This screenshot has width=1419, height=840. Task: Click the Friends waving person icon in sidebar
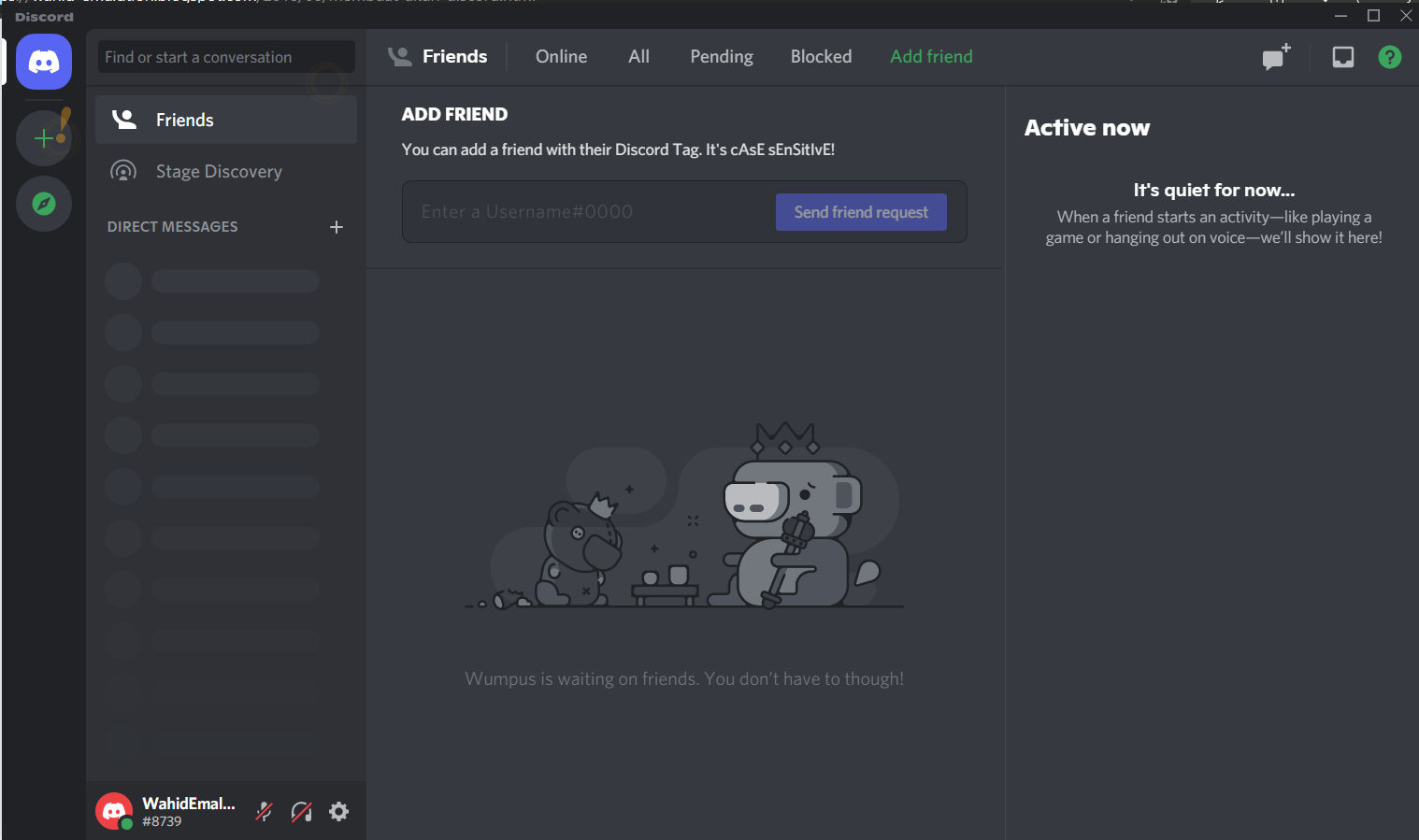point(124,120)
